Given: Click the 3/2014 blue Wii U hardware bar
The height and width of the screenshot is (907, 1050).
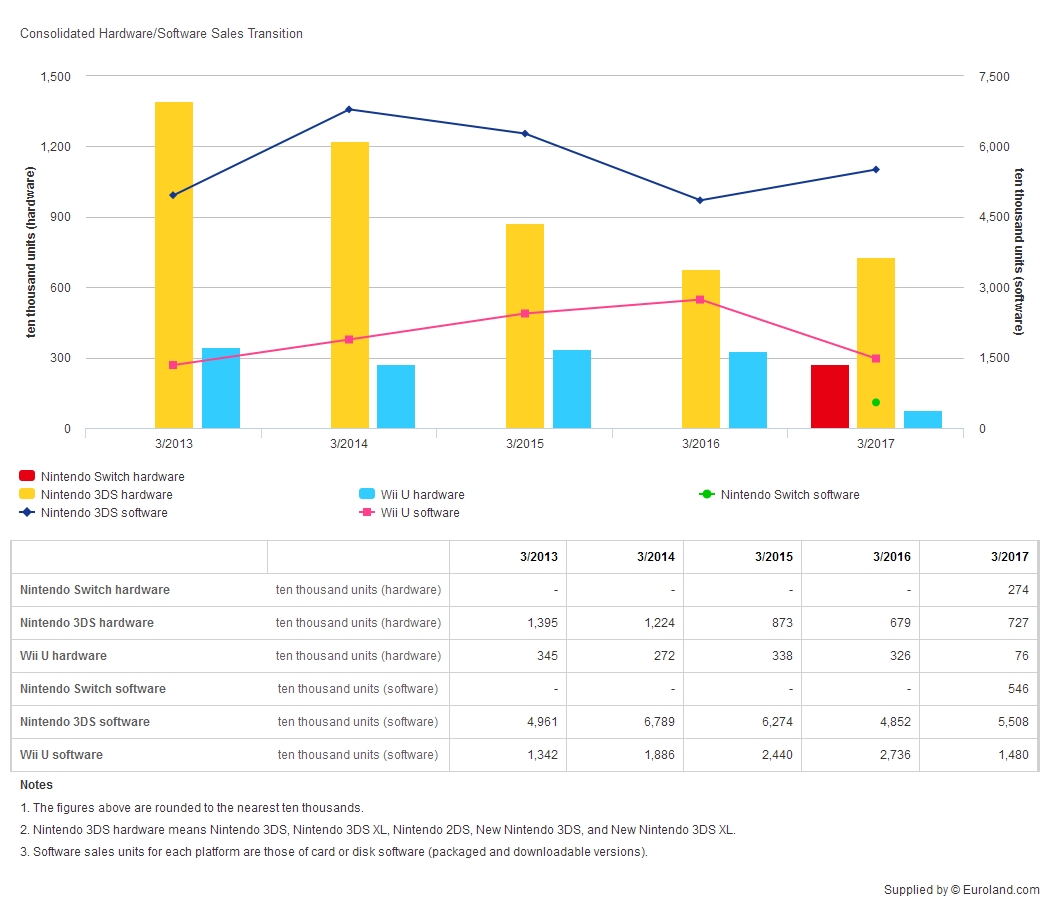Looking at the screenshot, I should coord(396,397).
